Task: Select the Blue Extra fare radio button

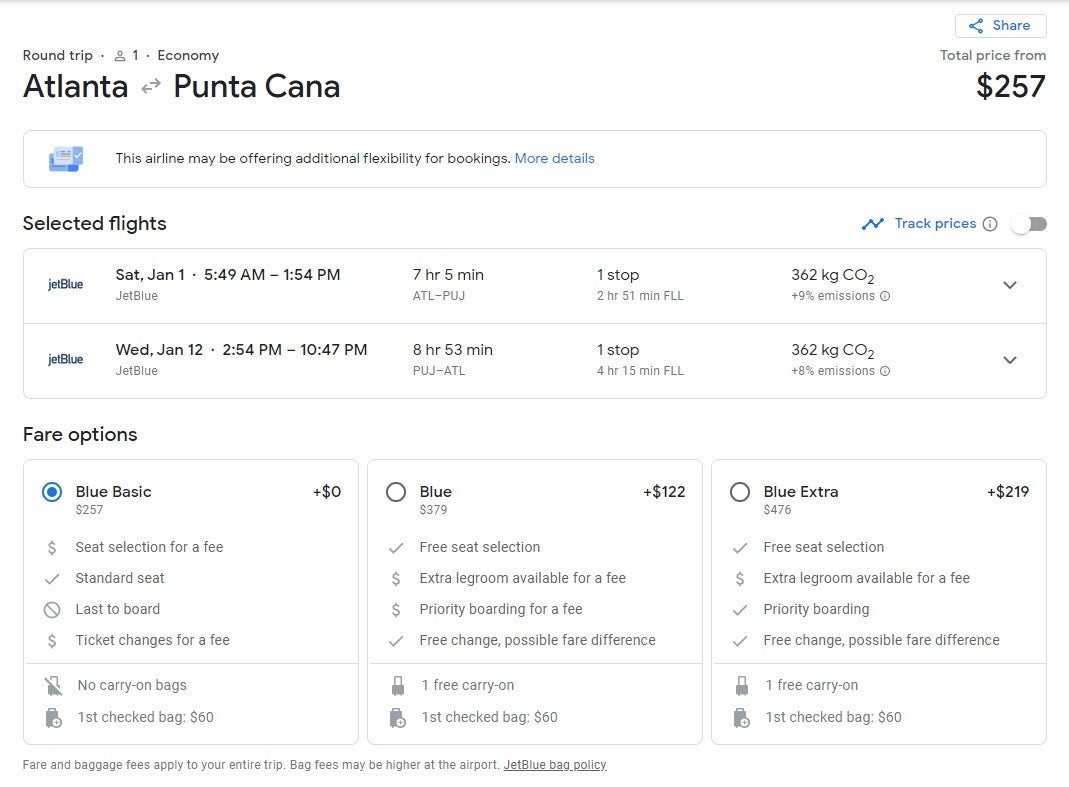Action: pyautogui.click(x=740, y=492)
